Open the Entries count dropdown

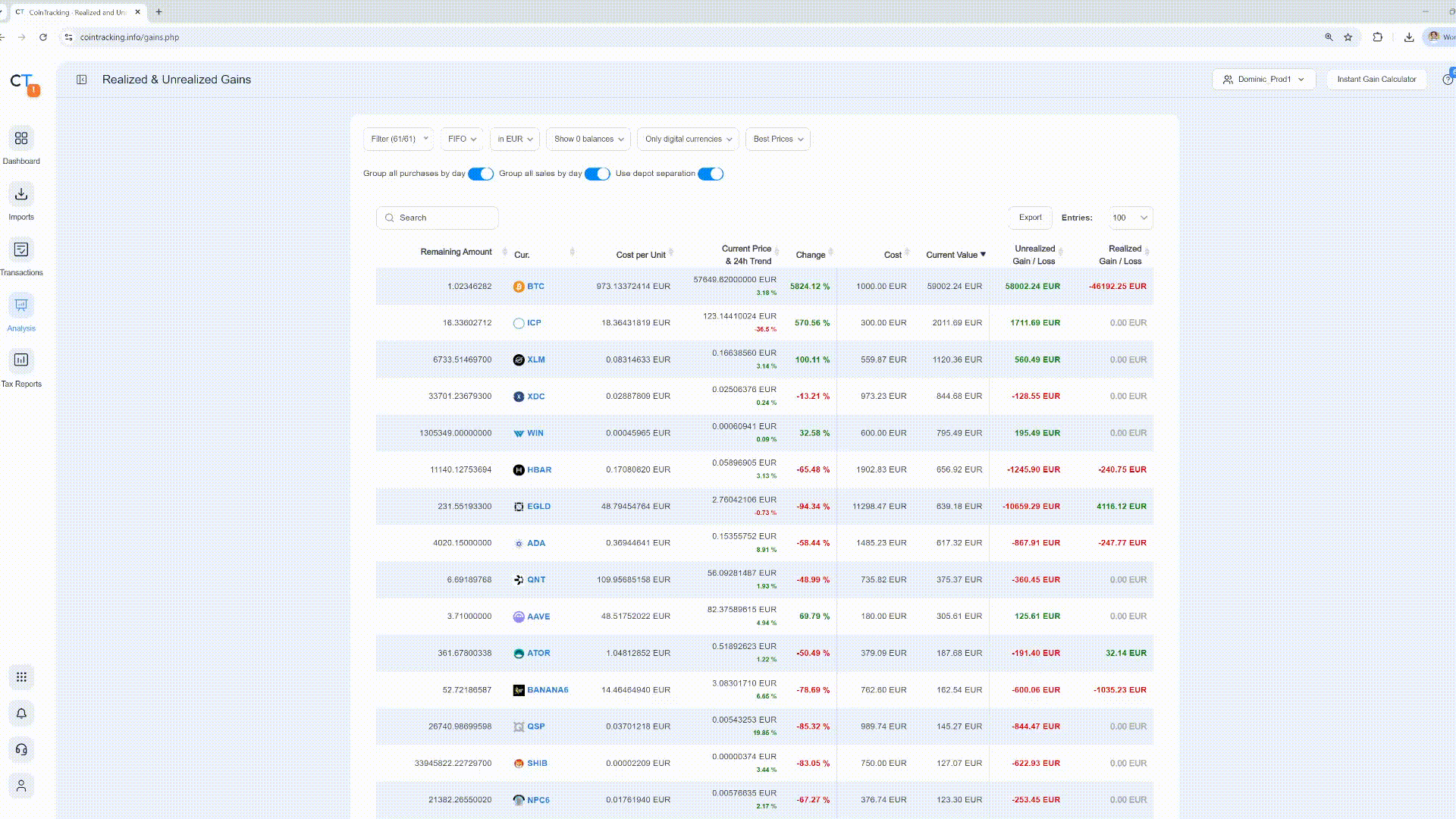pos(1131,218)
